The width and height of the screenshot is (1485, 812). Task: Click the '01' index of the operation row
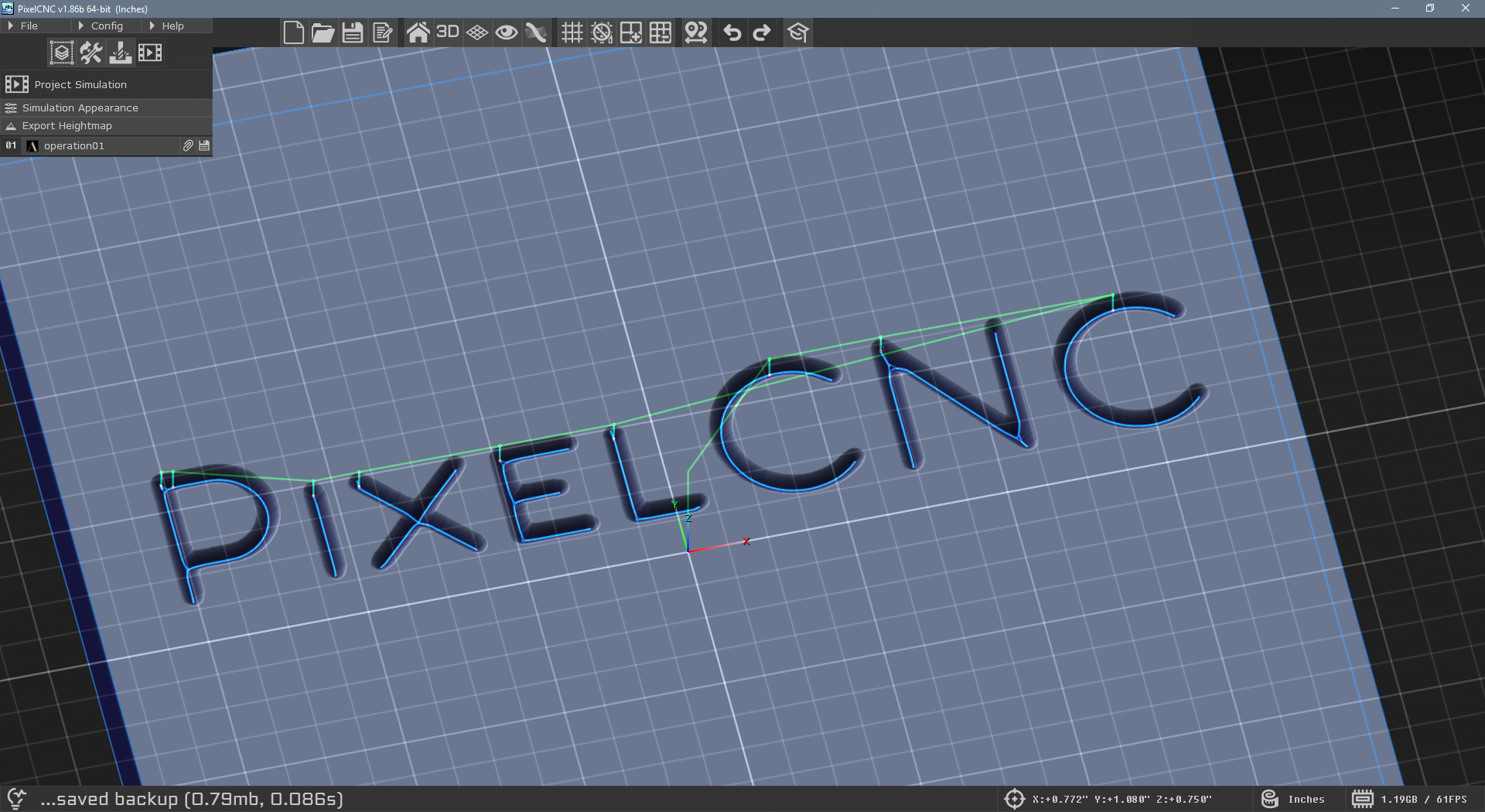pyautogui.click(x=11, y=145)
